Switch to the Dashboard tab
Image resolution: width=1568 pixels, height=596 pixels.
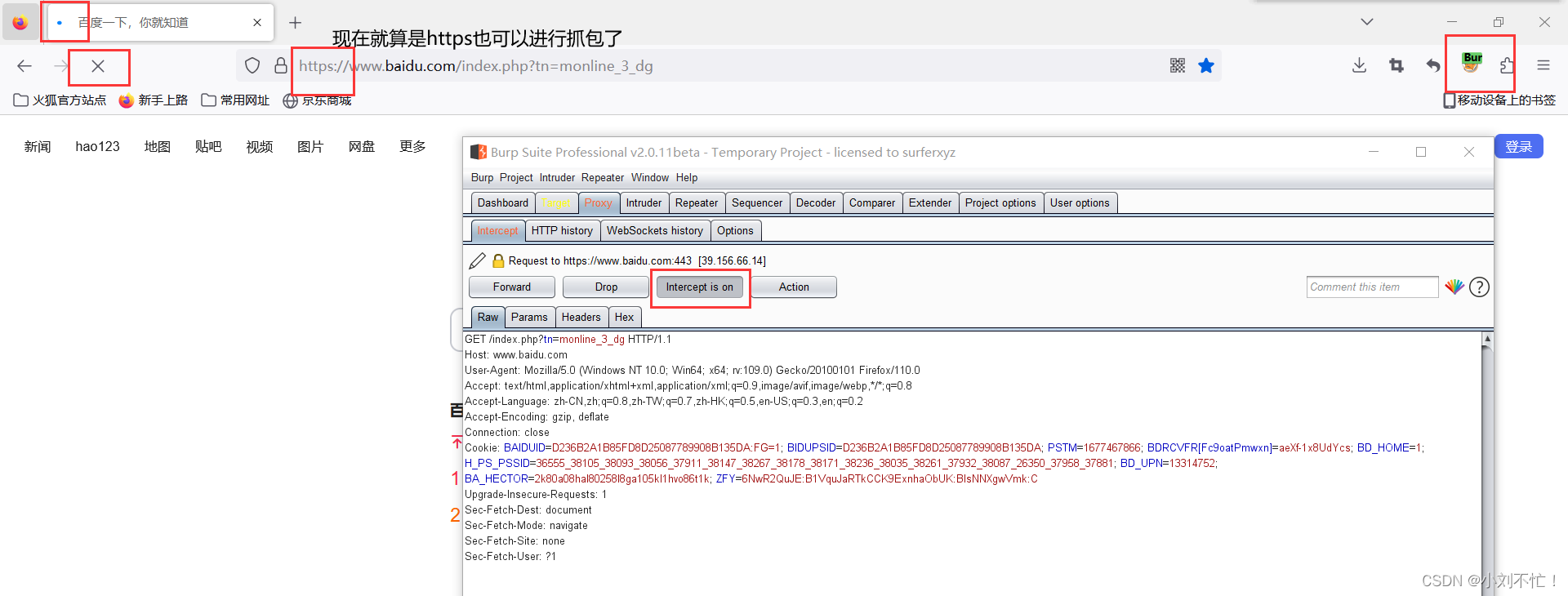pyautogui.click(x=503, y=202)
